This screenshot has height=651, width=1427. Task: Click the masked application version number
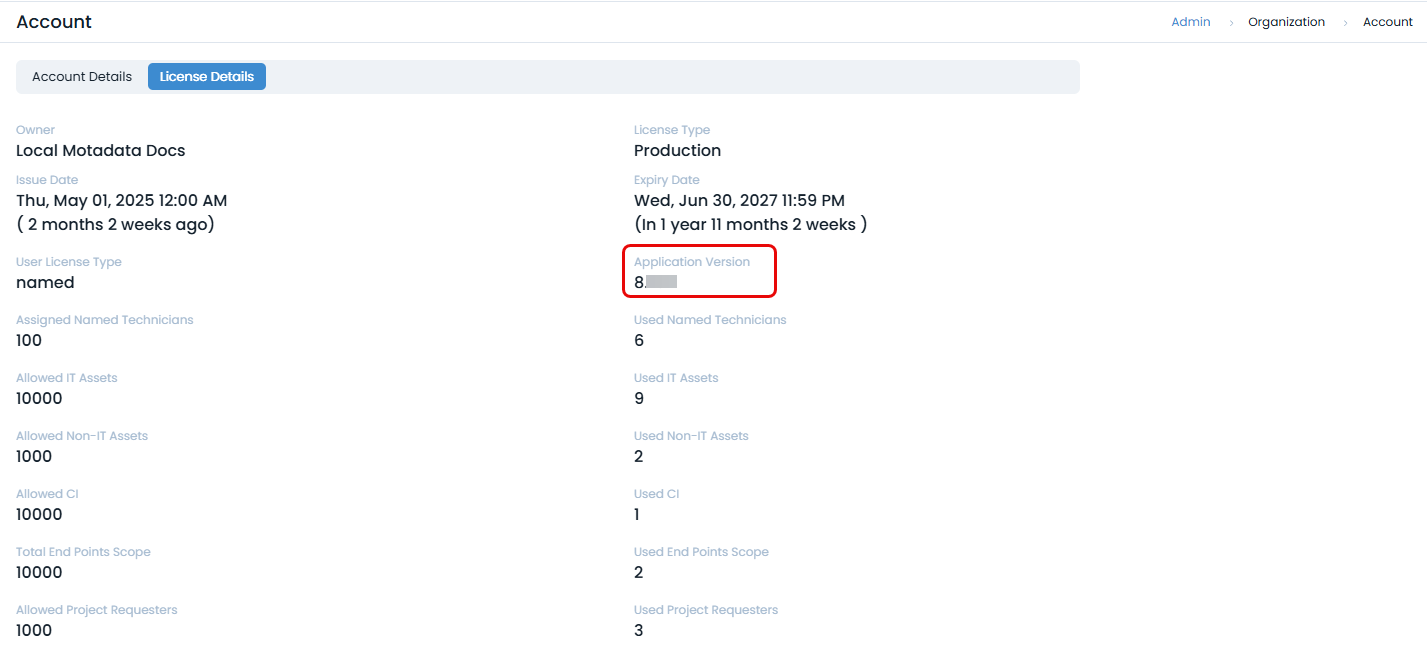coord(656,283)
